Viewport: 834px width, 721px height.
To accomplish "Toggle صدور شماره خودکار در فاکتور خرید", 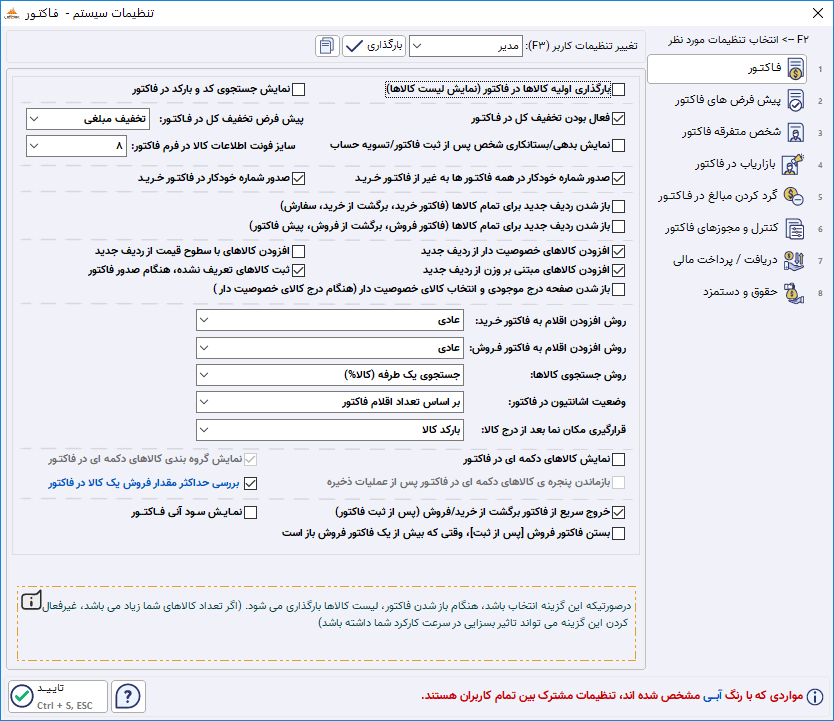I will [x=299, y=179].
